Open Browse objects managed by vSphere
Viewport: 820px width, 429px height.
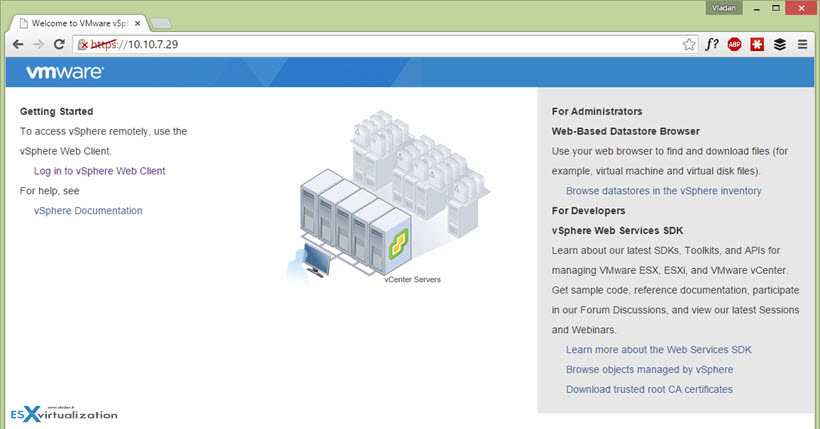coord(649,369)
